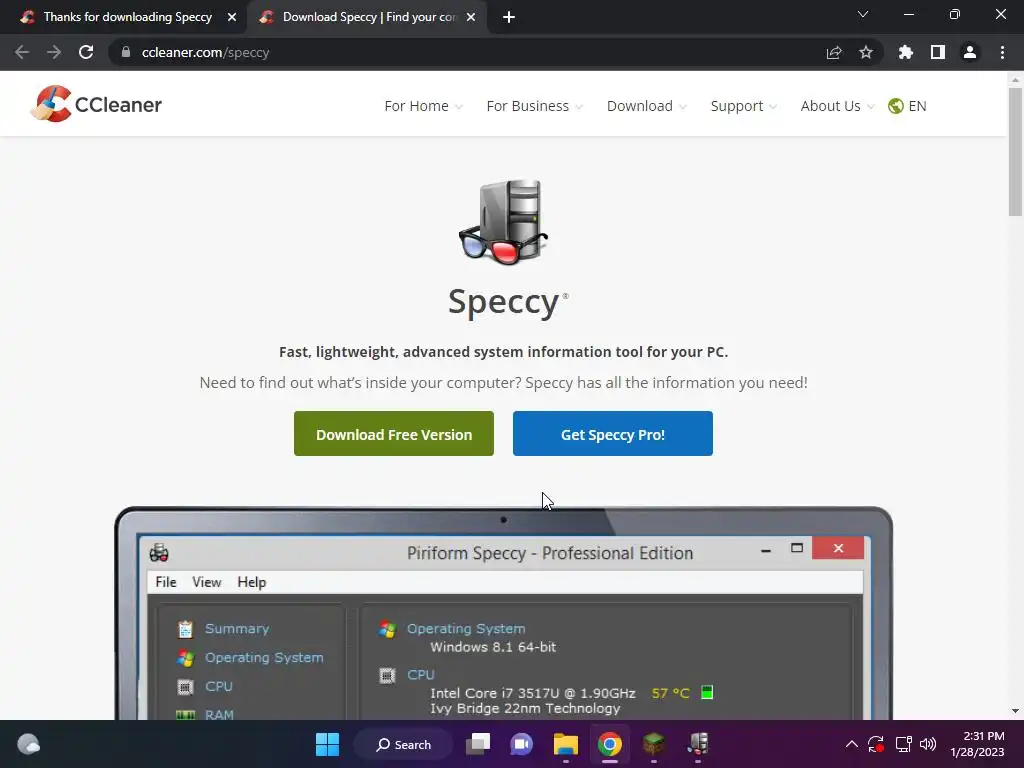The image size is (1024, 768).
Task: Go back using browser back arrow
Action: [22, 52]
